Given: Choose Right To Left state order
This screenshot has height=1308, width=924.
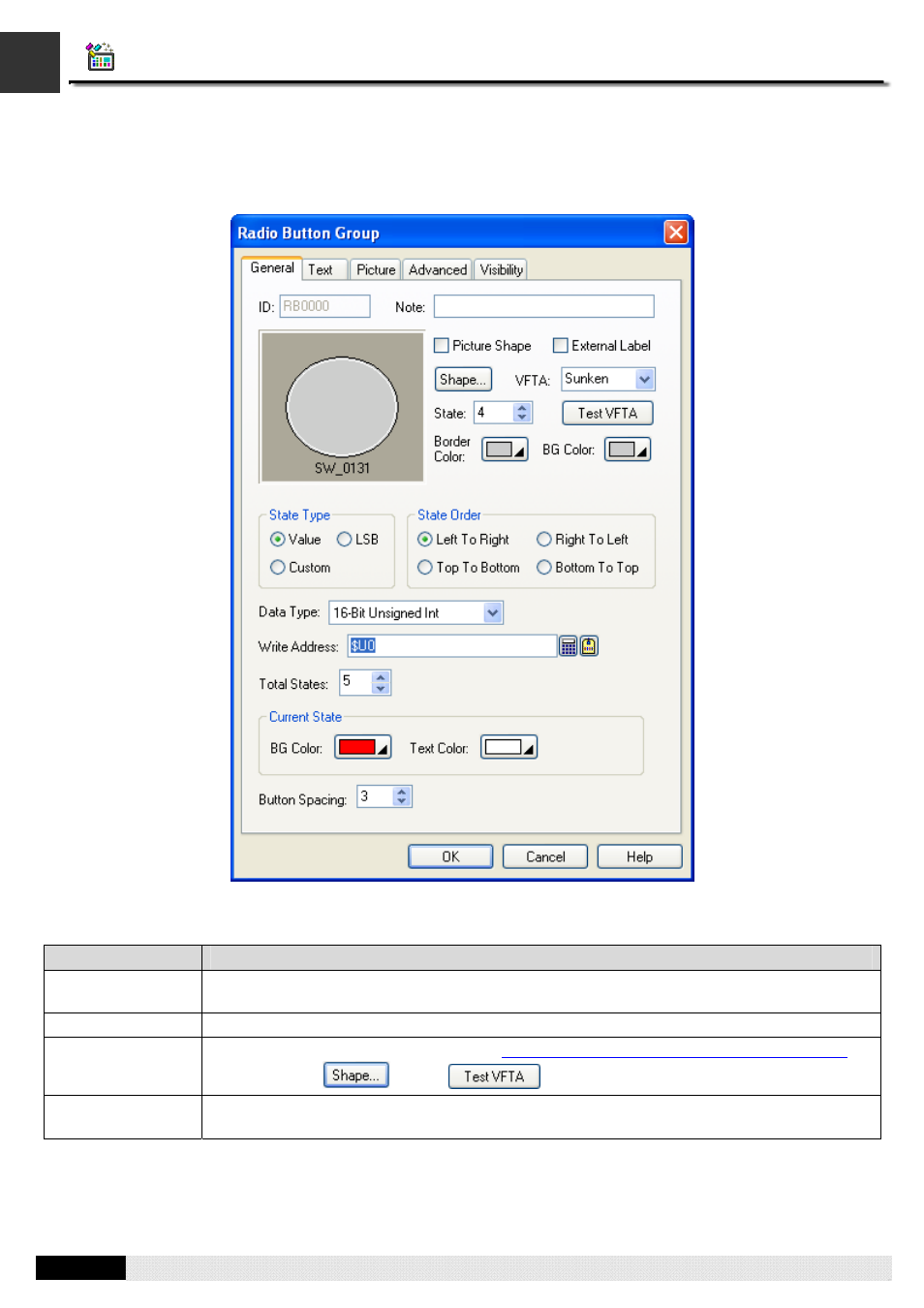Looking at the screenshot, I should pos(544,540).
